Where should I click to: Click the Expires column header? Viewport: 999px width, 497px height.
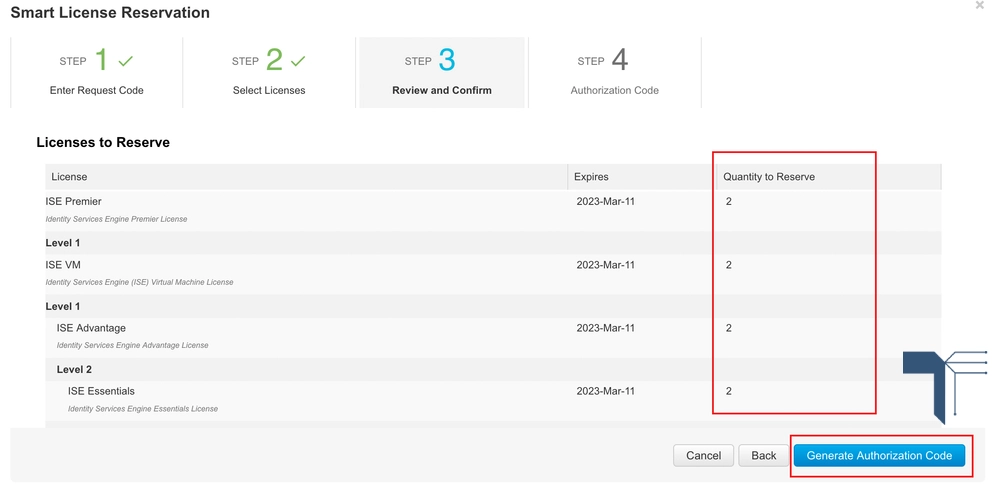642,176
